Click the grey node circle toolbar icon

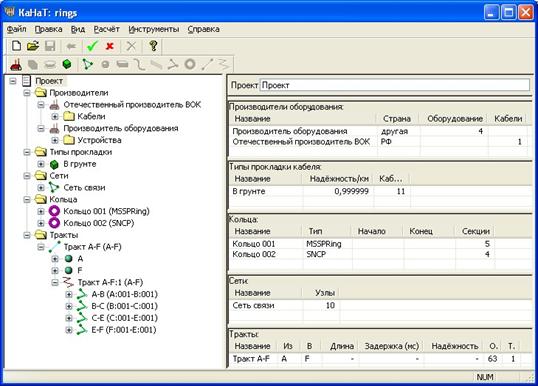click(x=105, y=64)
